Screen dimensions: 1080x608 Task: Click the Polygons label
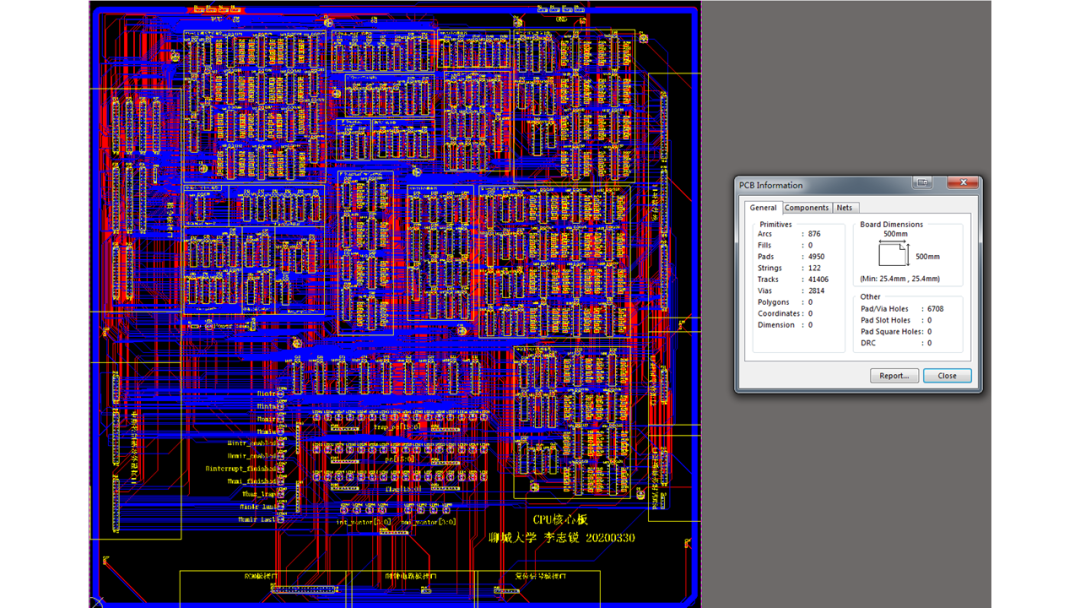[x=773, y=302]
